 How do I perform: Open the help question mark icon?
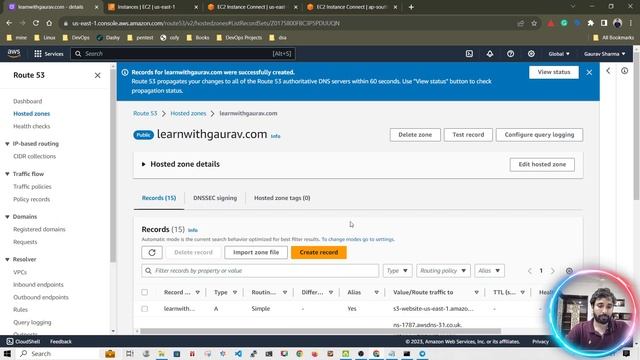pyautogui.click(x=510, y=53)
